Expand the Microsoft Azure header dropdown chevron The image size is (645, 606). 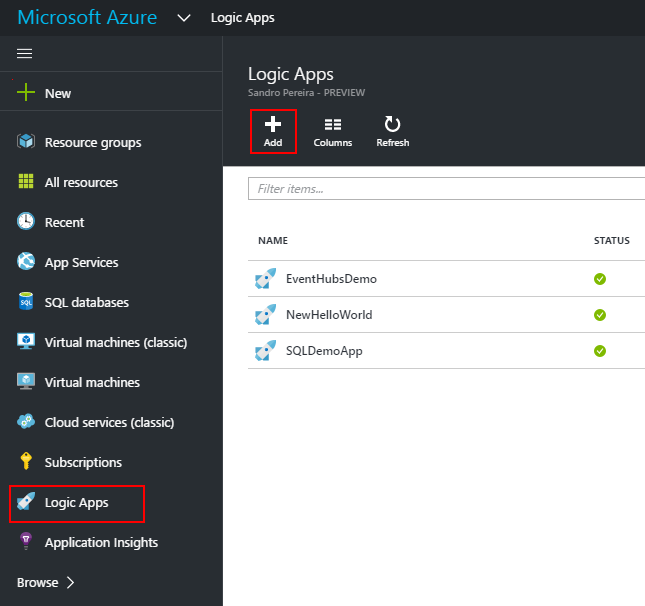182,18
